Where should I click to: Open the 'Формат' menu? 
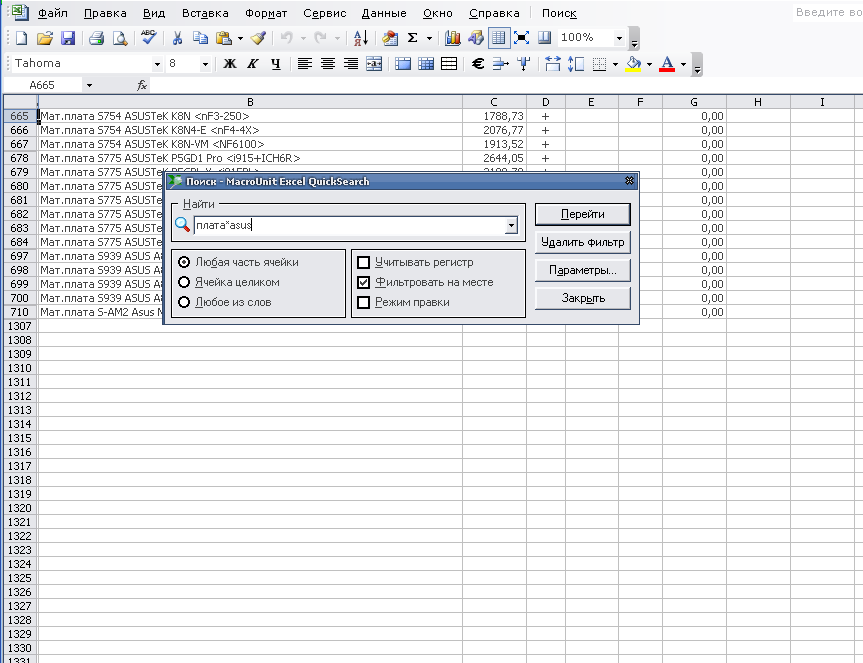(264, 13)
